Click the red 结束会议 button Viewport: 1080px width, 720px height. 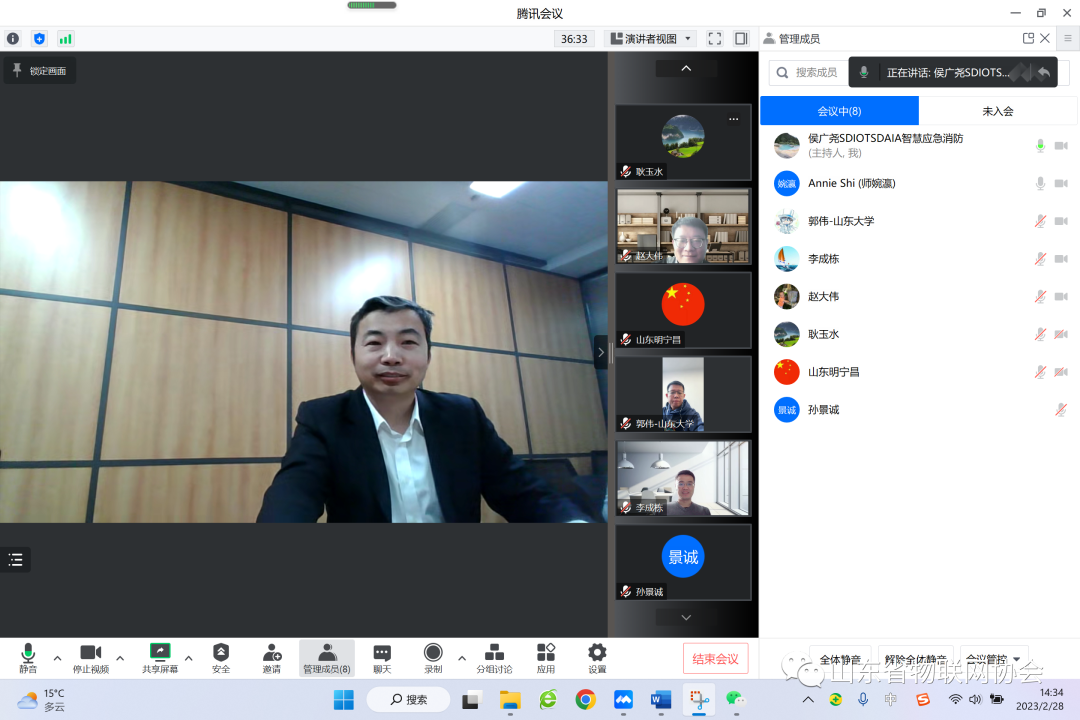[715, 659]
